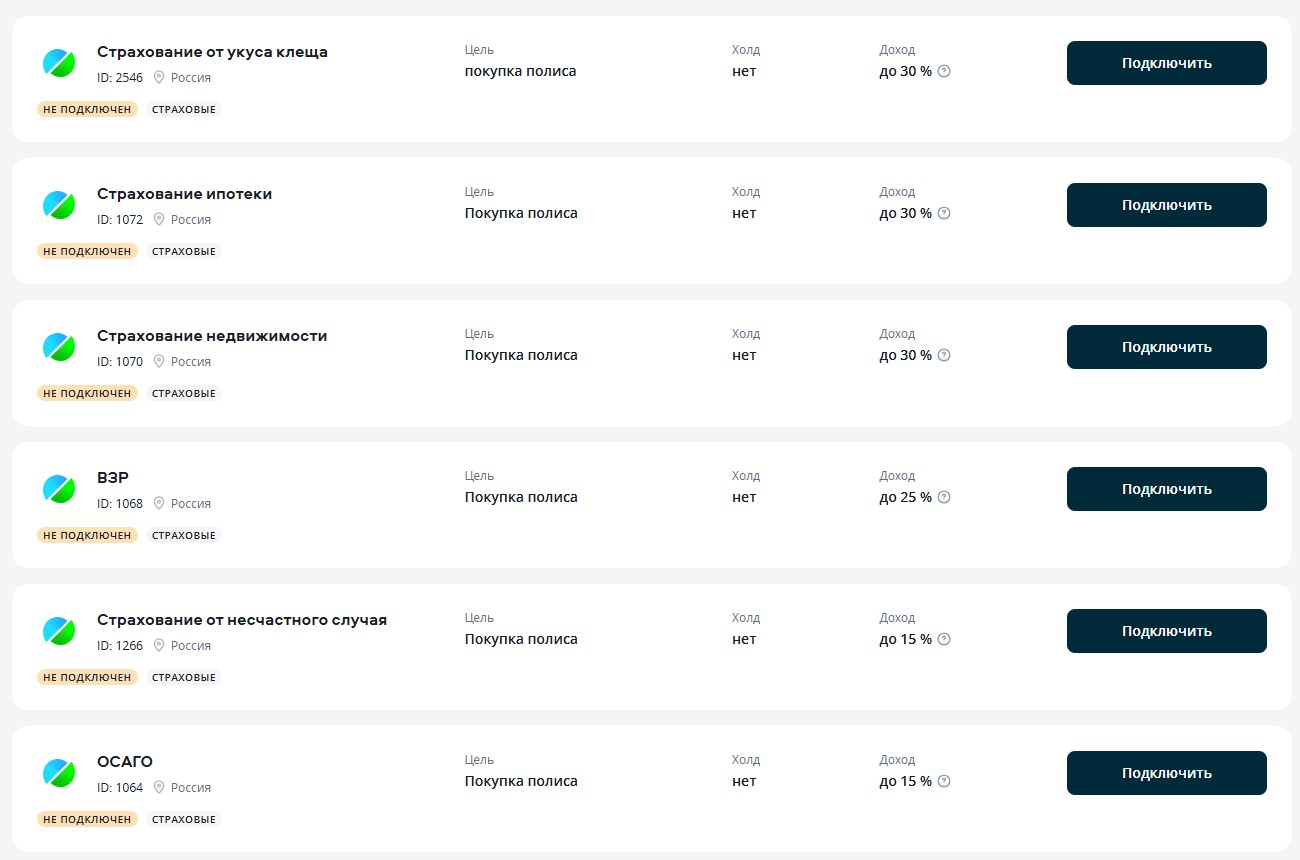Click the help icon for accident insurance income
This screenshot has height=860, width=1300.
click(x=944, y=639)
